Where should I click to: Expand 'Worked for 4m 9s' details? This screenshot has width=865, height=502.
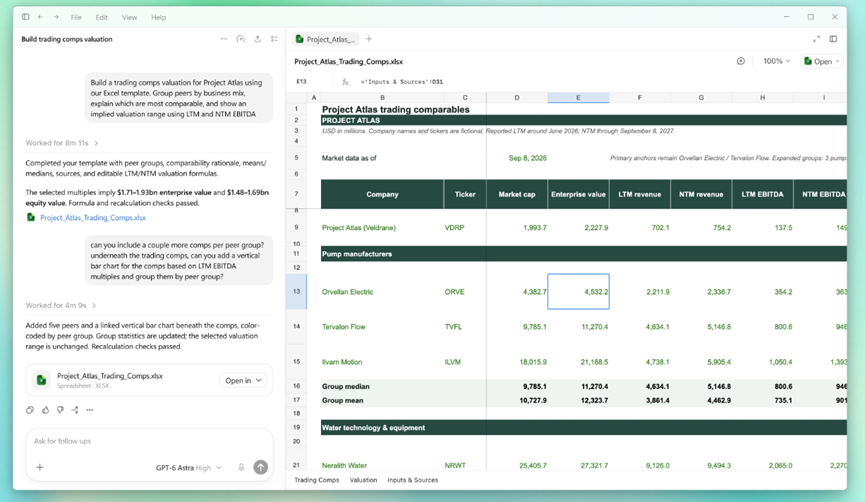pyautogui.click(x=61, y=305)
